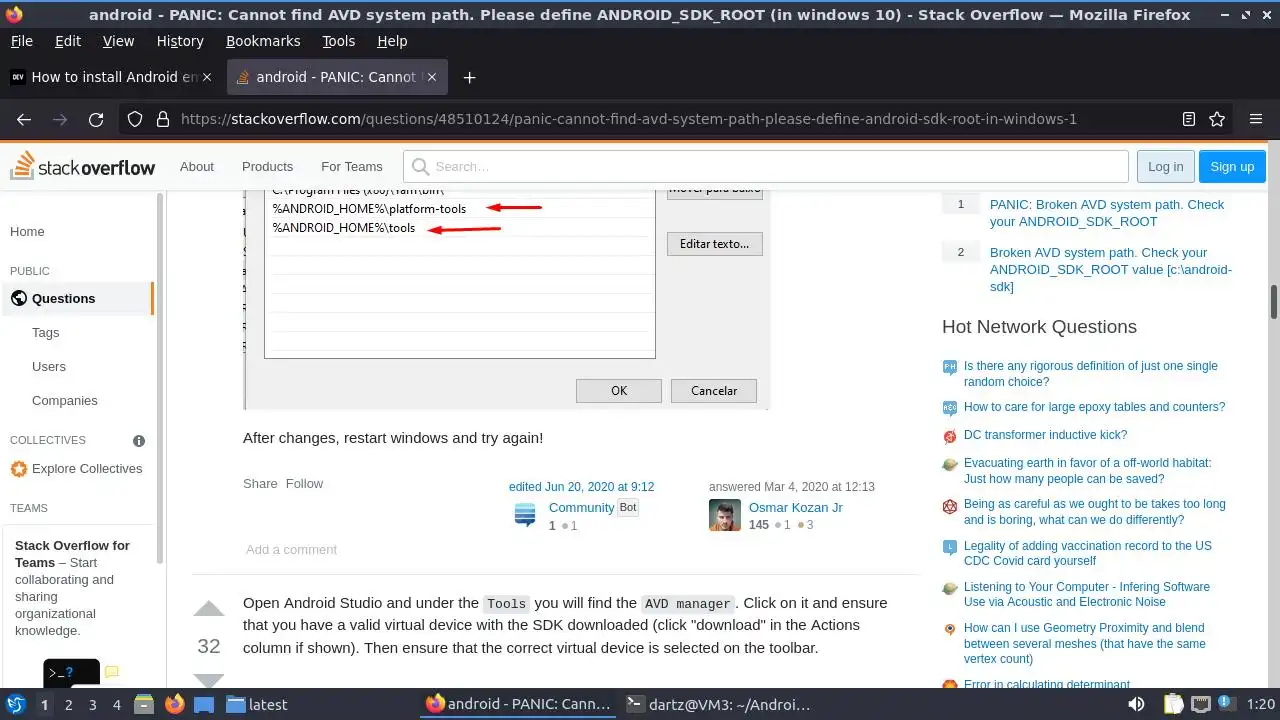Open the application launcher in the taskbar
Viewport: 1280px width, 720px height.
point(15,704)
